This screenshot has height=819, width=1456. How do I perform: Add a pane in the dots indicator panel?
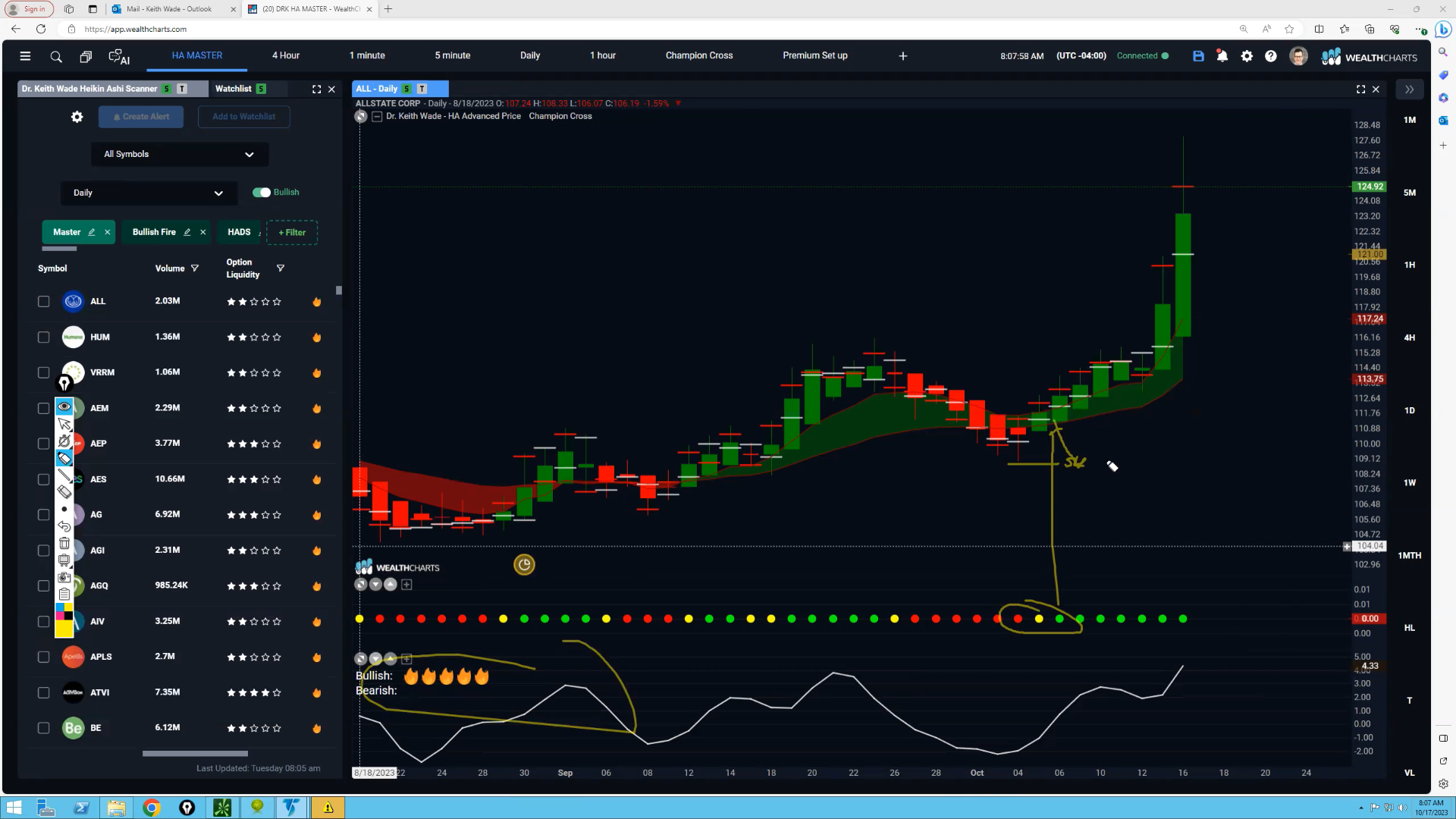click(x=406, y=585)
